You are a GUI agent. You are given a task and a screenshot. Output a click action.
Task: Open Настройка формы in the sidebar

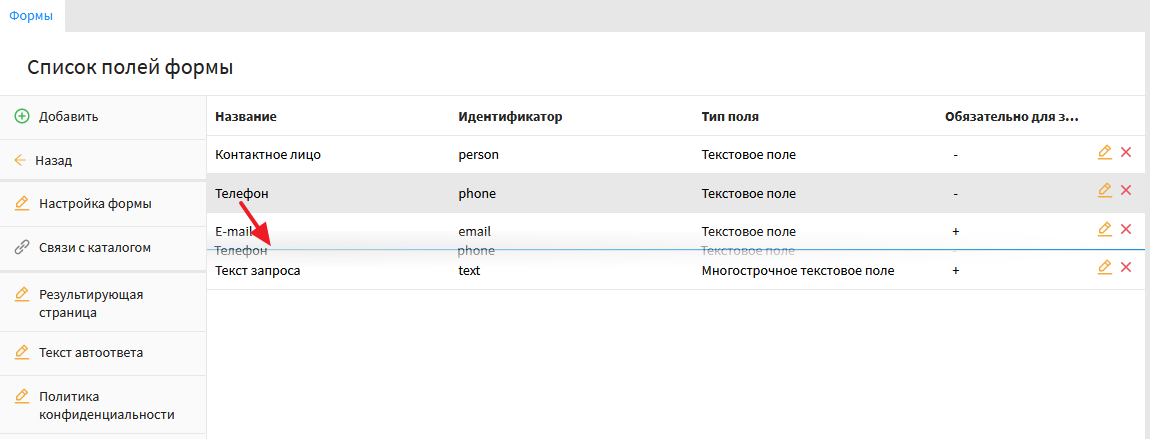click(x=95, y=204)
